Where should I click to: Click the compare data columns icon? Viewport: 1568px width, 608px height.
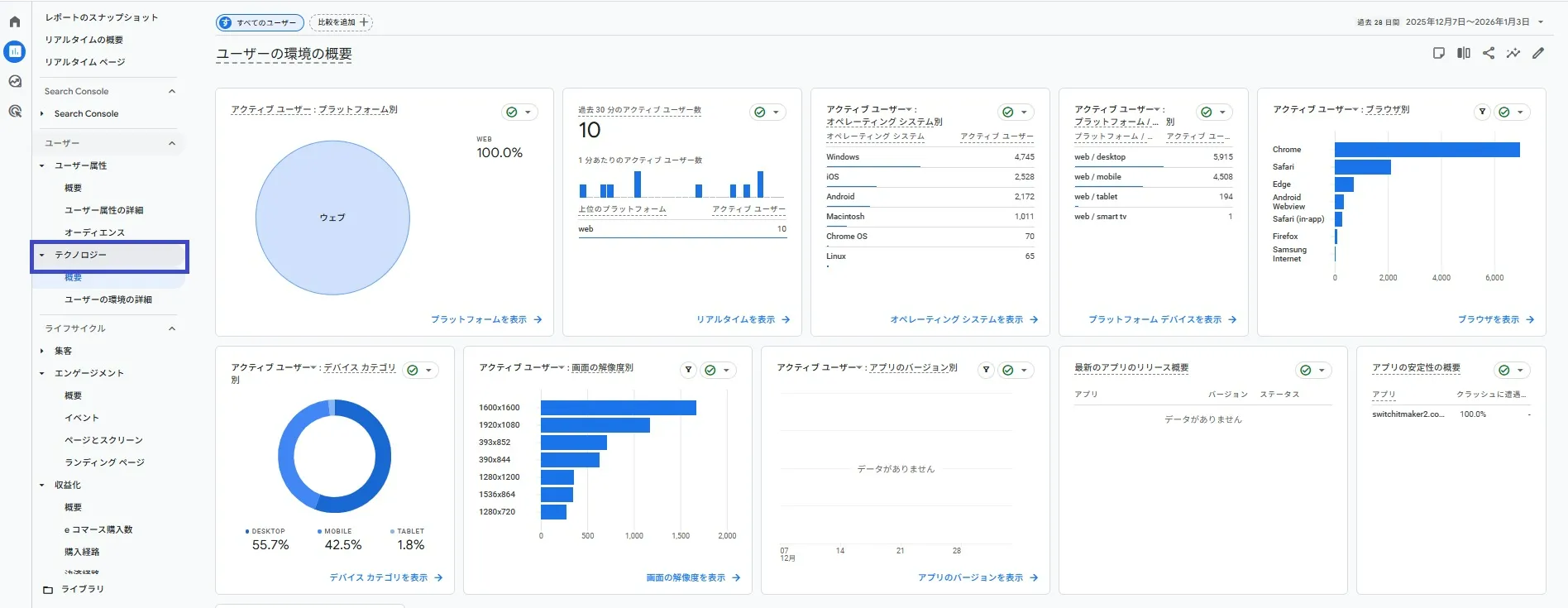1464,53
